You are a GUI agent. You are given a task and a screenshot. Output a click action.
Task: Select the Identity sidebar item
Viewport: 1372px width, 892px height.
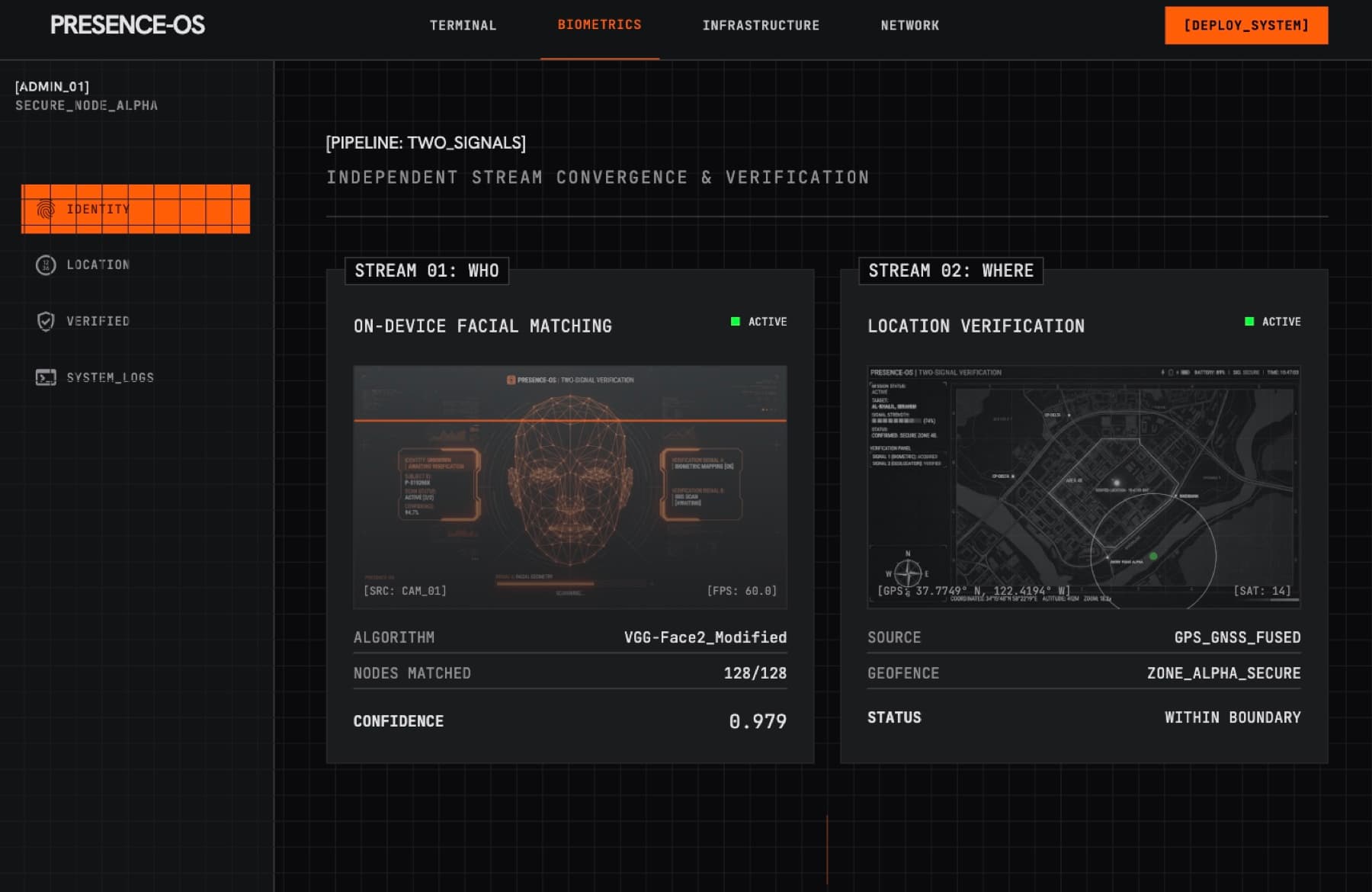(136, 209)
